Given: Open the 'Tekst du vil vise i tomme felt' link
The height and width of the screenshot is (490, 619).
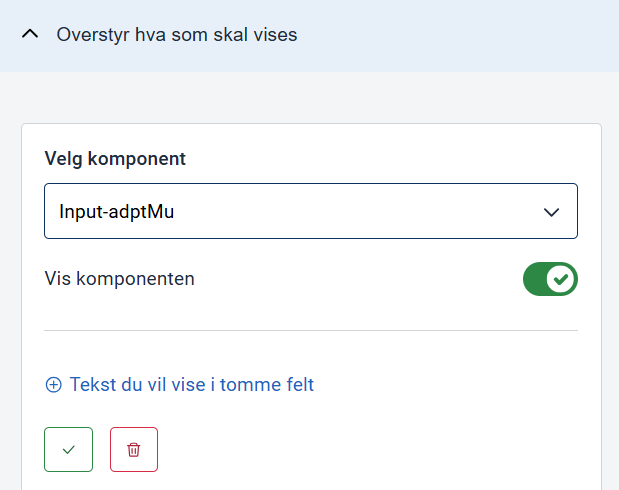Looking at the screenshot, I should [191, 385].
